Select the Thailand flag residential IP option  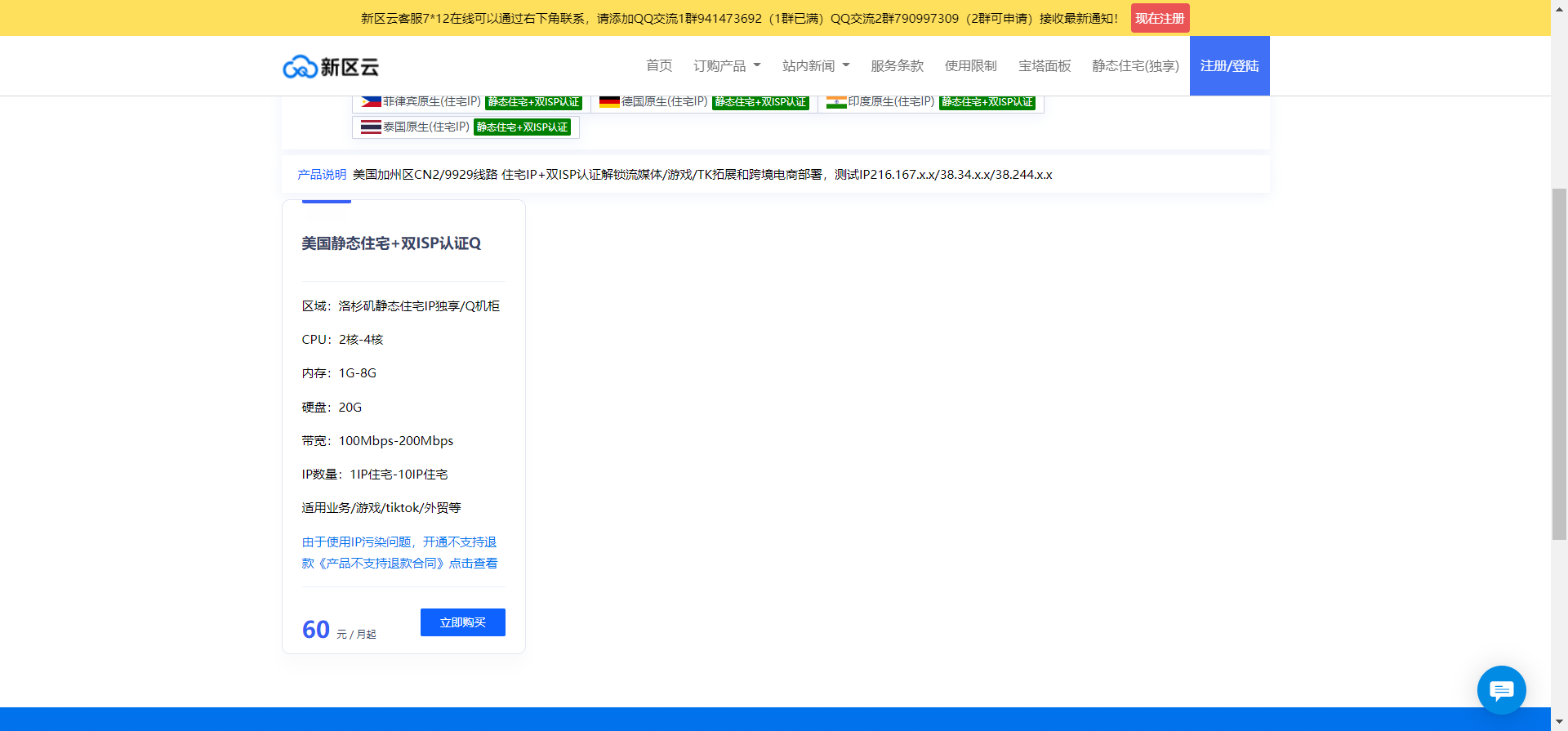click(416, 127)
